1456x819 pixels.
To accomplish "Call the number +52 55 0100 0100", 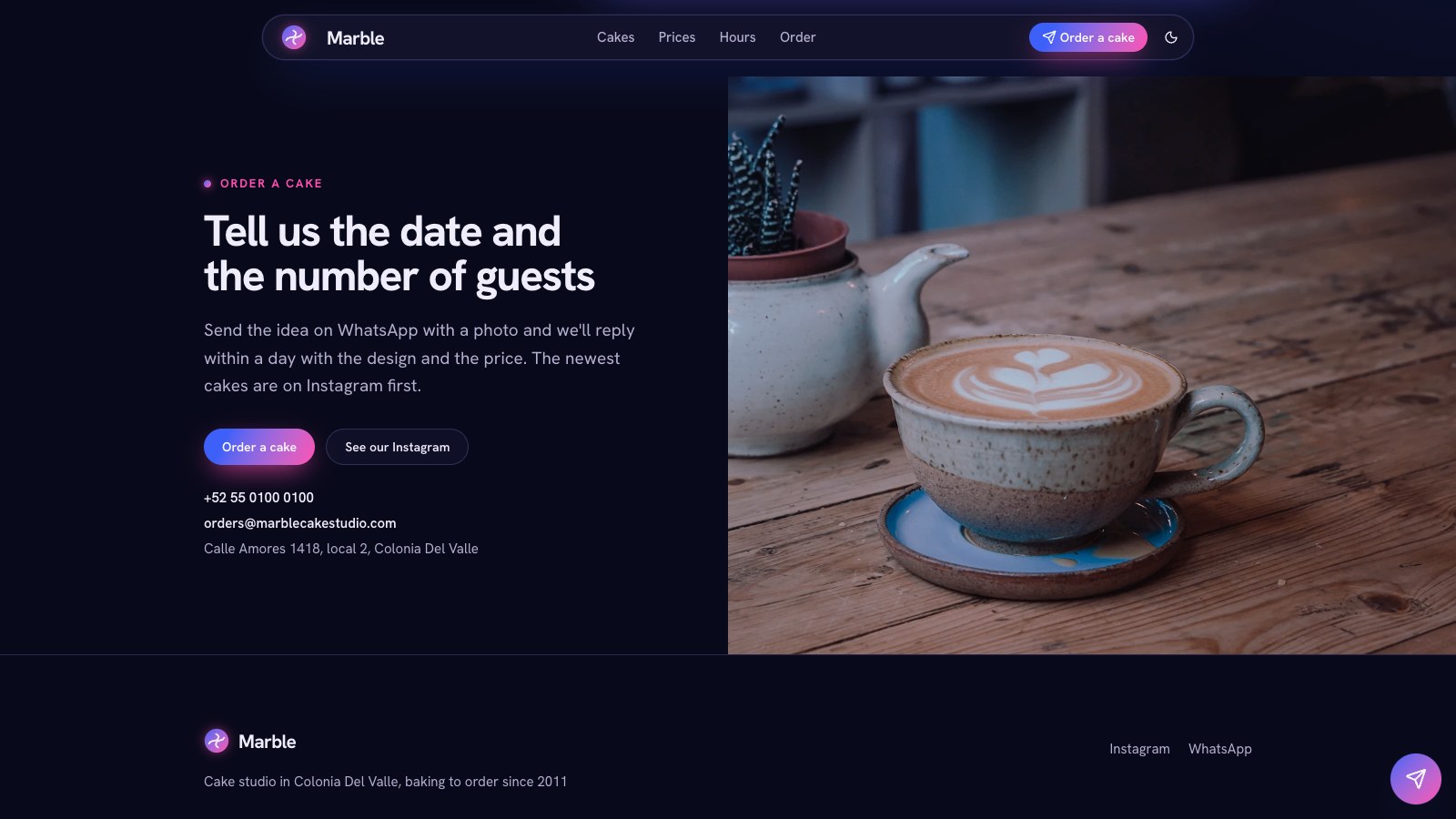I will coord(258,498).
